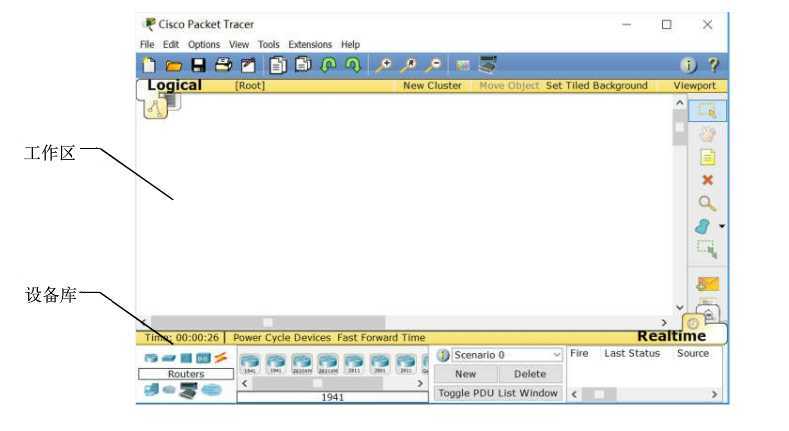Open Network Information via the i icon
Image resolution: width=789 pixels, height=431 pixels.
coord(688,65)
